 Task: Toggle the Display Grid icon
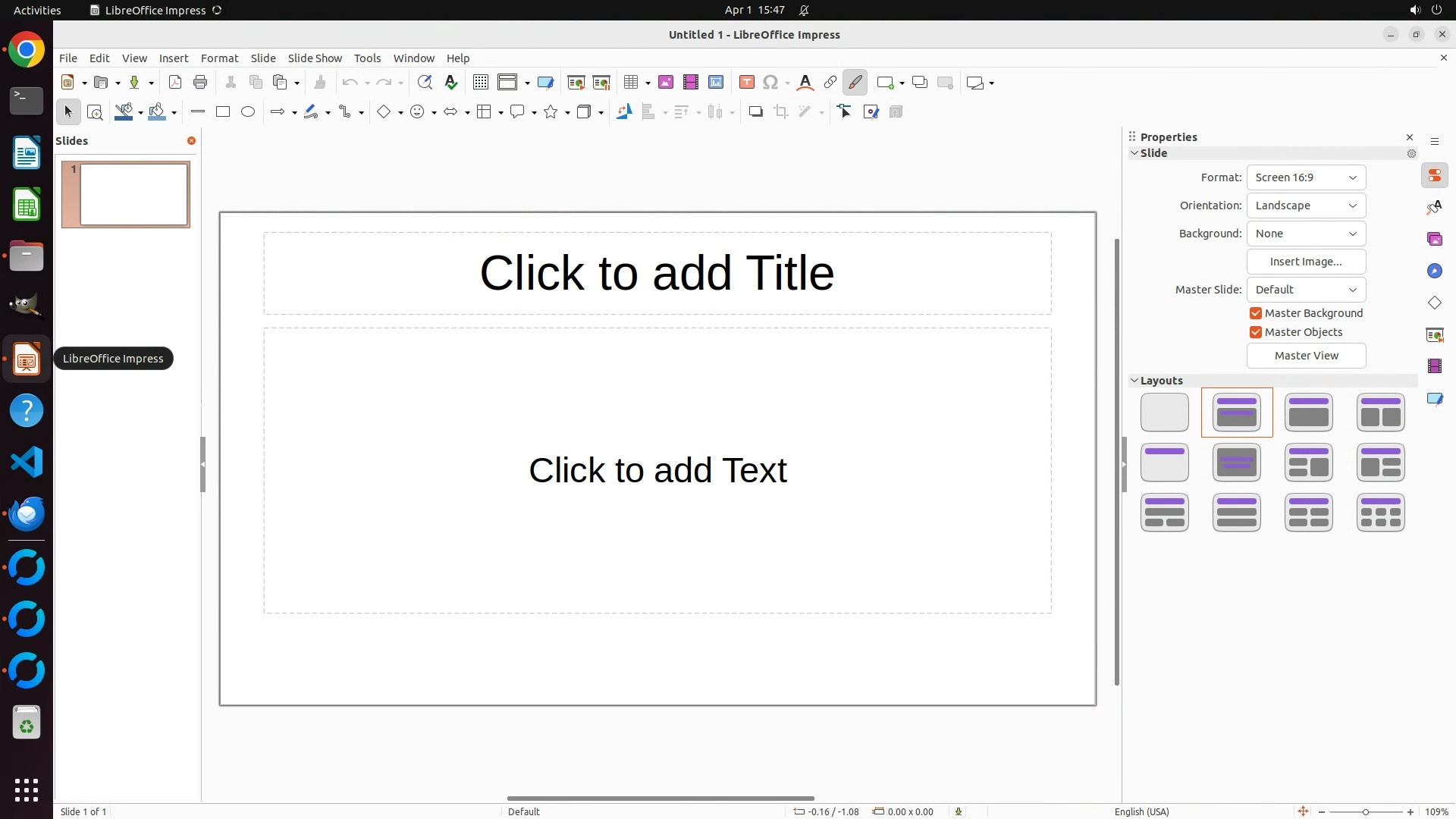pyautogui.click(x=481, y=83)
